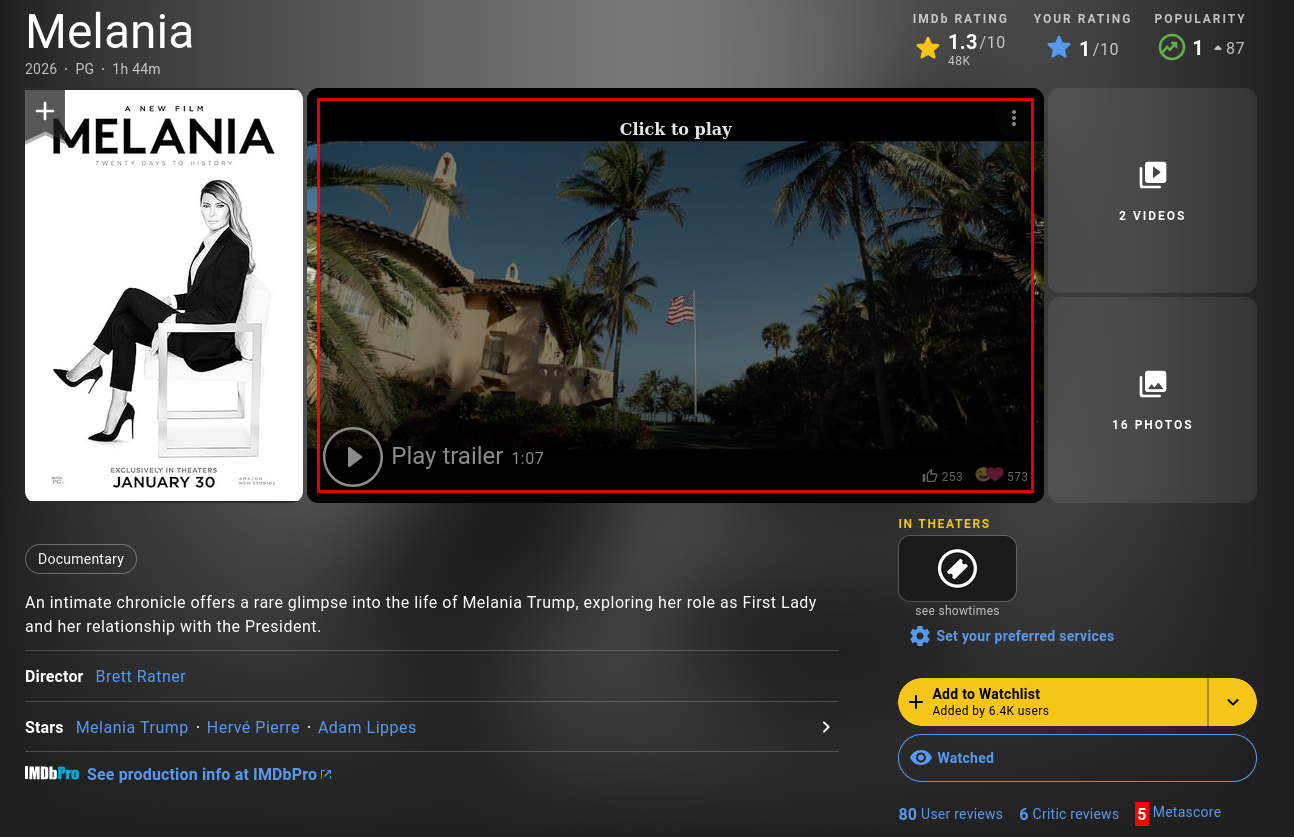Add the movie to Watchlist
This screenshot has width=1294, height=837.
coord(1052,702)
